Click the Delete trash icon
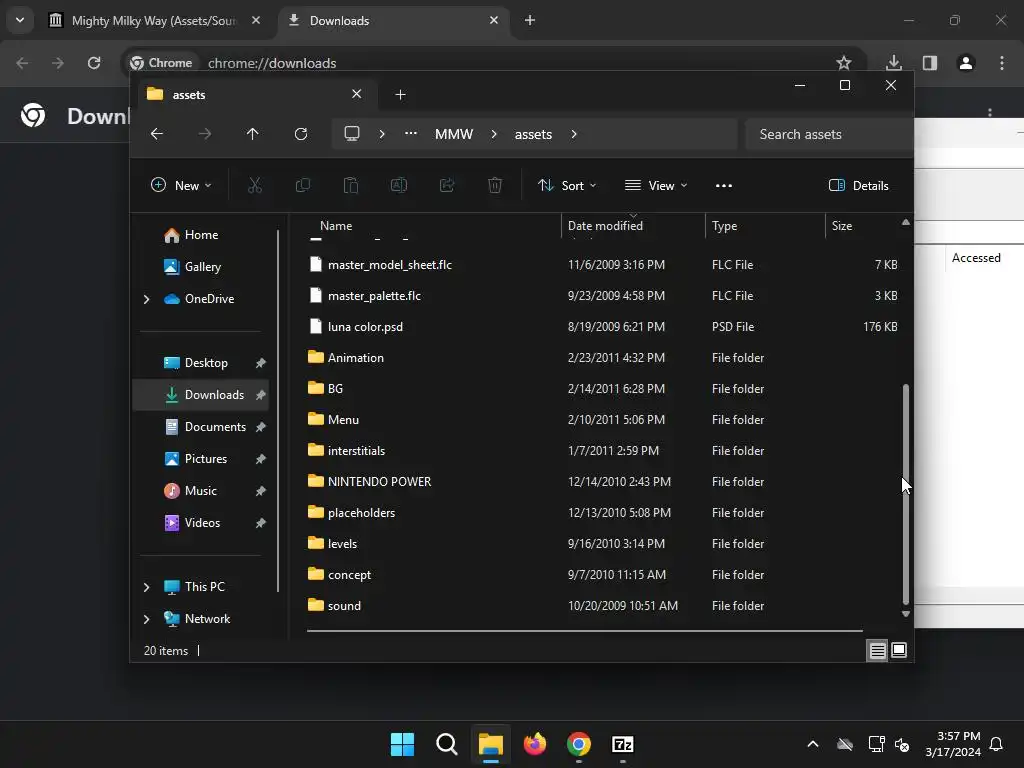Image resolution: width=1024 pixels, height=768 pixels. pos(495,185)
